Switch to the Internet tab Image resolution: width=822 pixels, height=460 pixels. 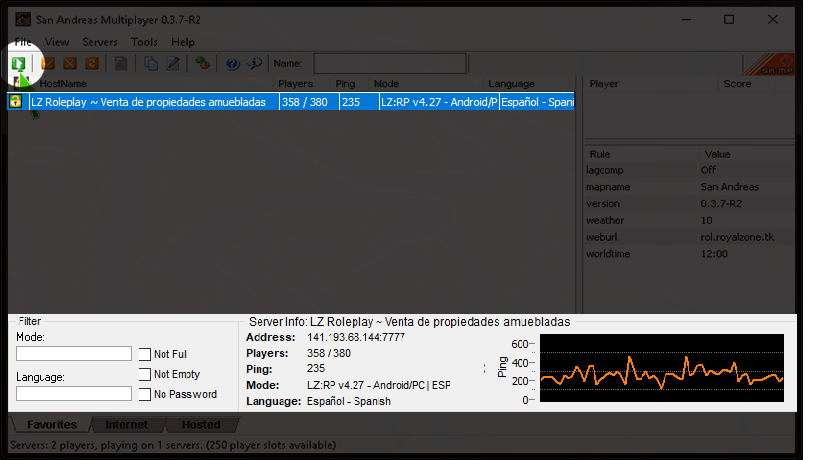coord(126,424)
